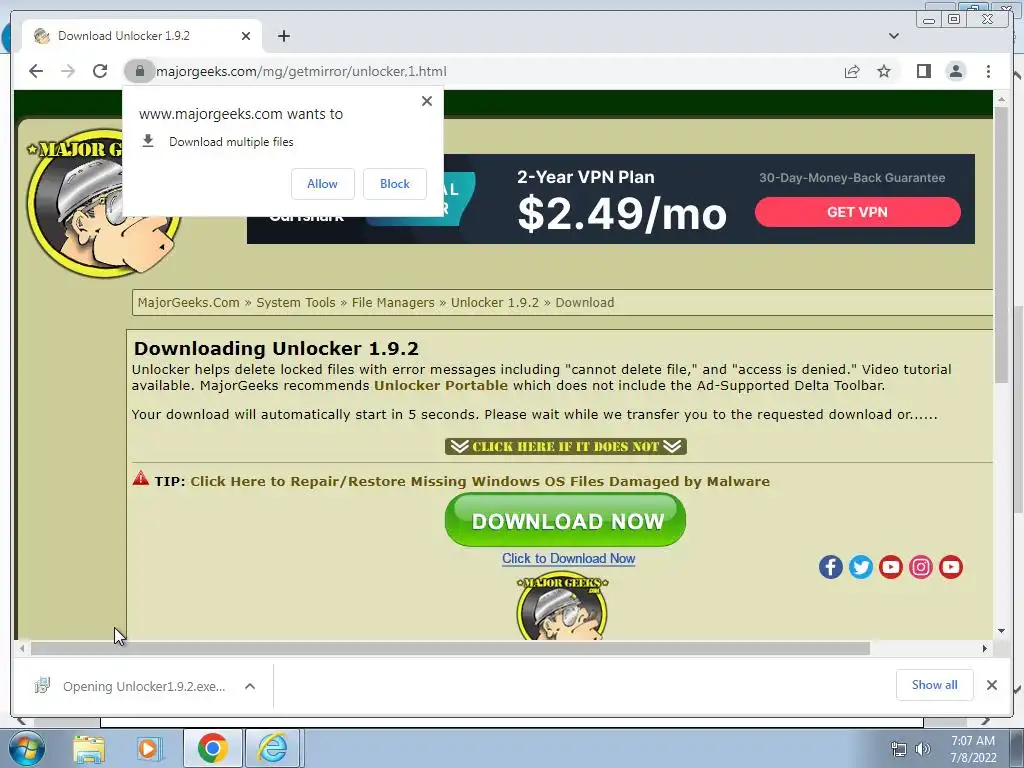Open the Unlocker1.9.2.exe download item
The height and width of the screenshot is (768, 1024).
click(133, 686)
